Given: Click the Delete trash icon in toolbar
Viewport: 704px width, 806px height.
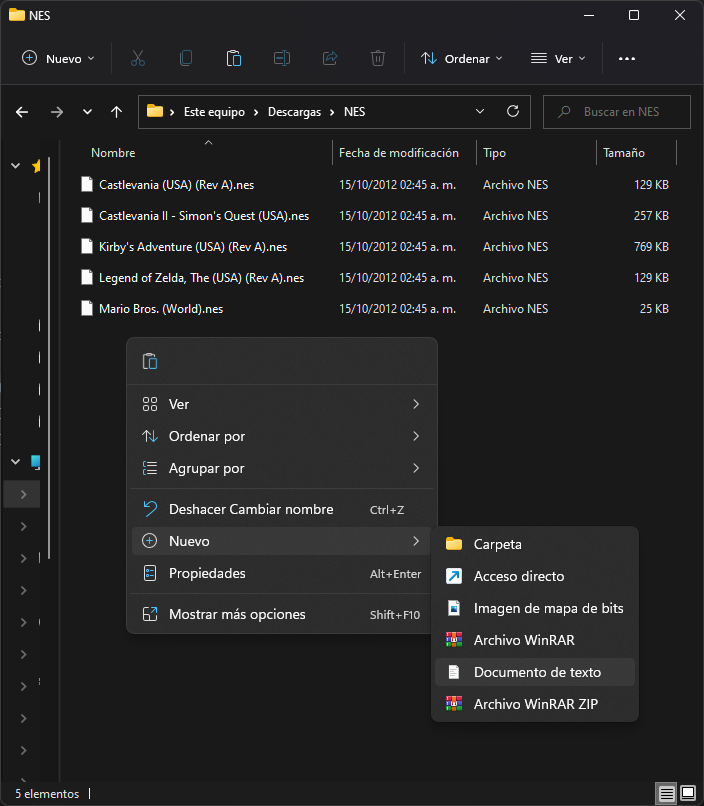Looking at the screenshot, I should coord(378,59).
